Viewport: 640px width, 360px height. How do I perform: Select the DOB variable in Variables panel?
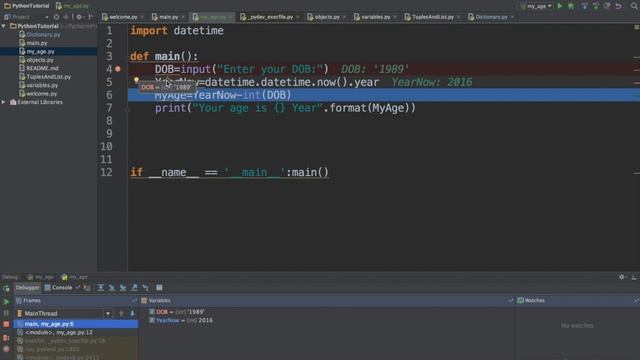[177, 312]
